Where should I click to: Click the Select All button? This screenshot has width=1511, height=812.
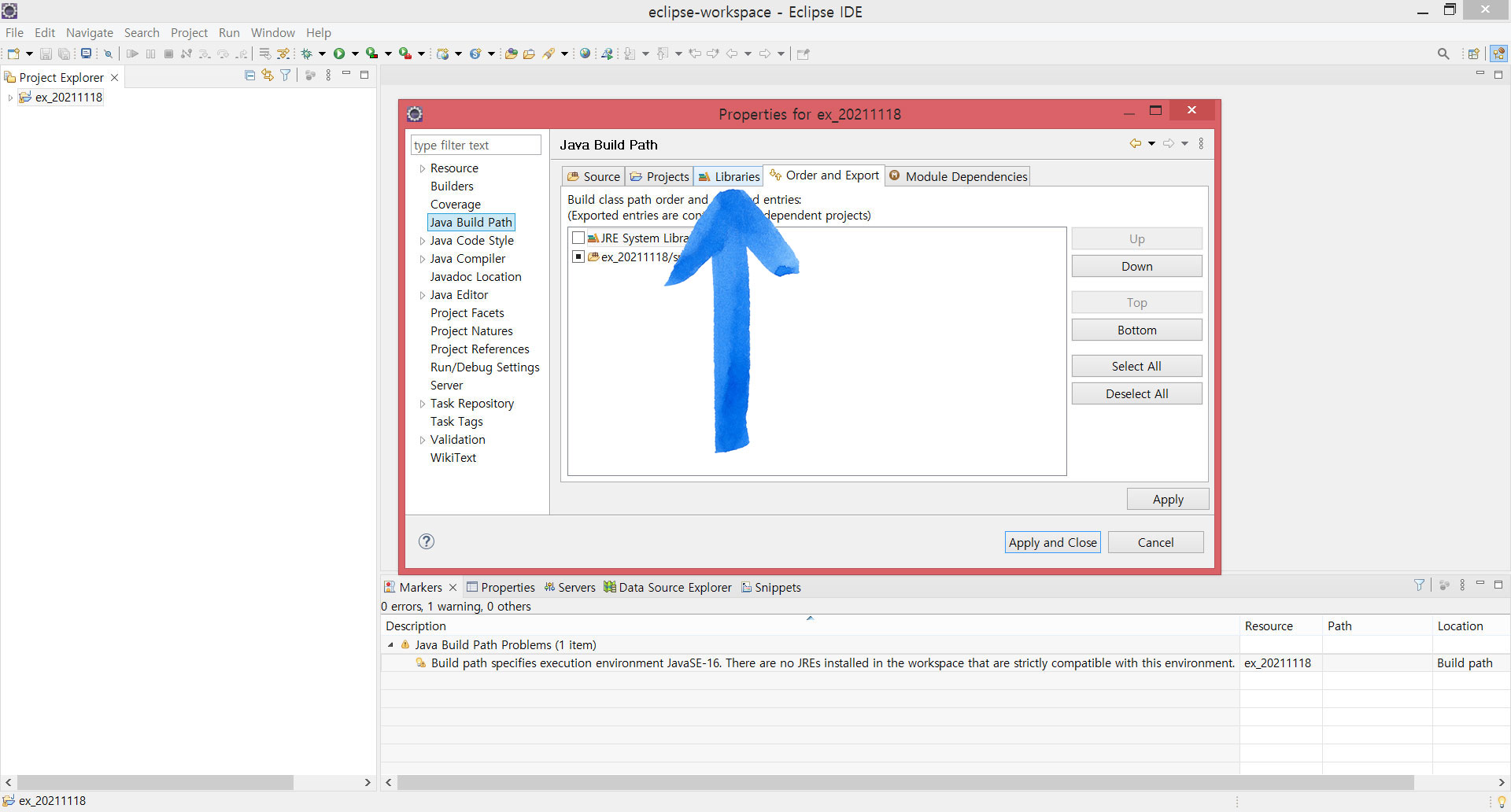1136,366
